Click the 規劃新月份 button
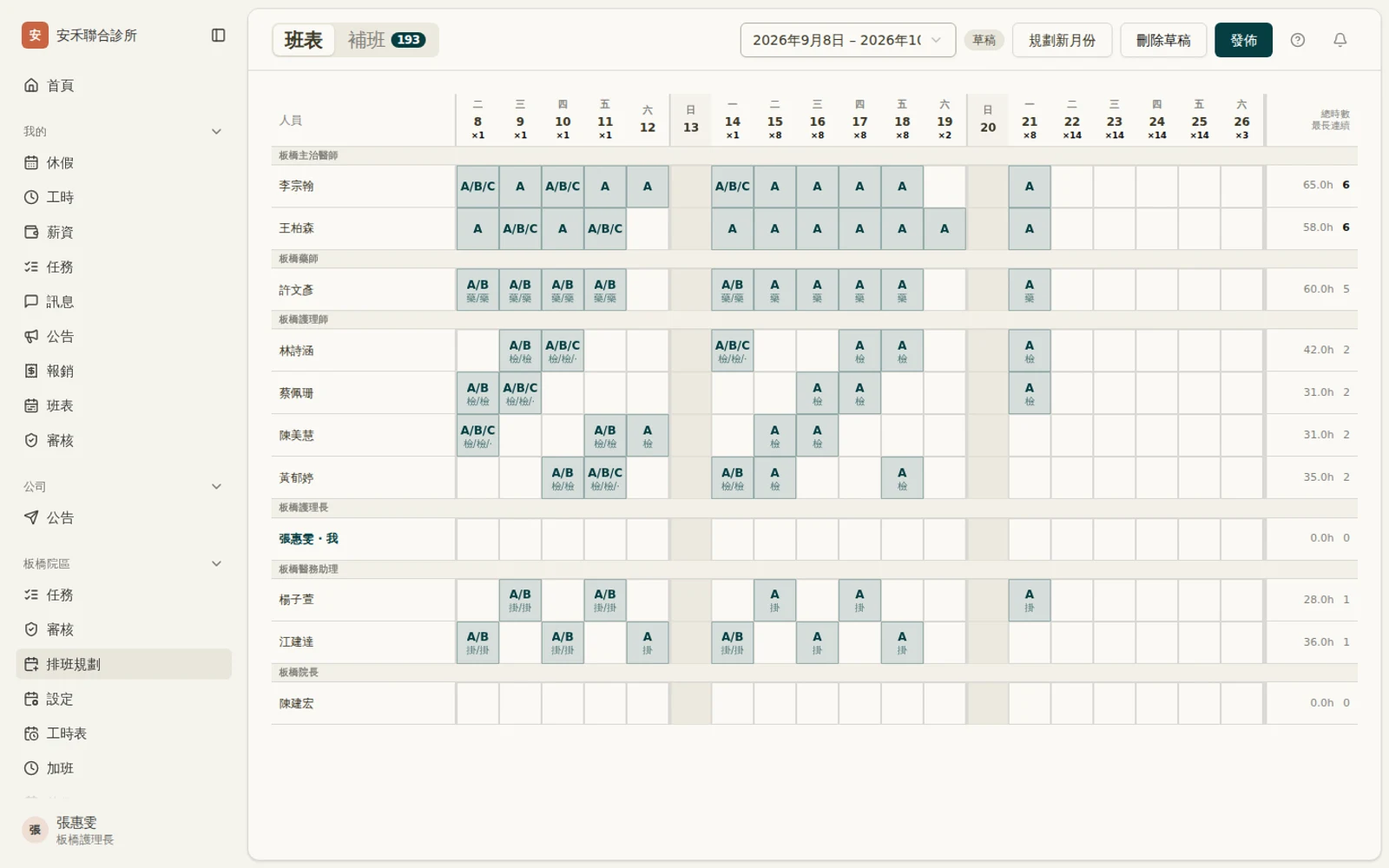The image size is (1389, 868). click(1062, 40)
